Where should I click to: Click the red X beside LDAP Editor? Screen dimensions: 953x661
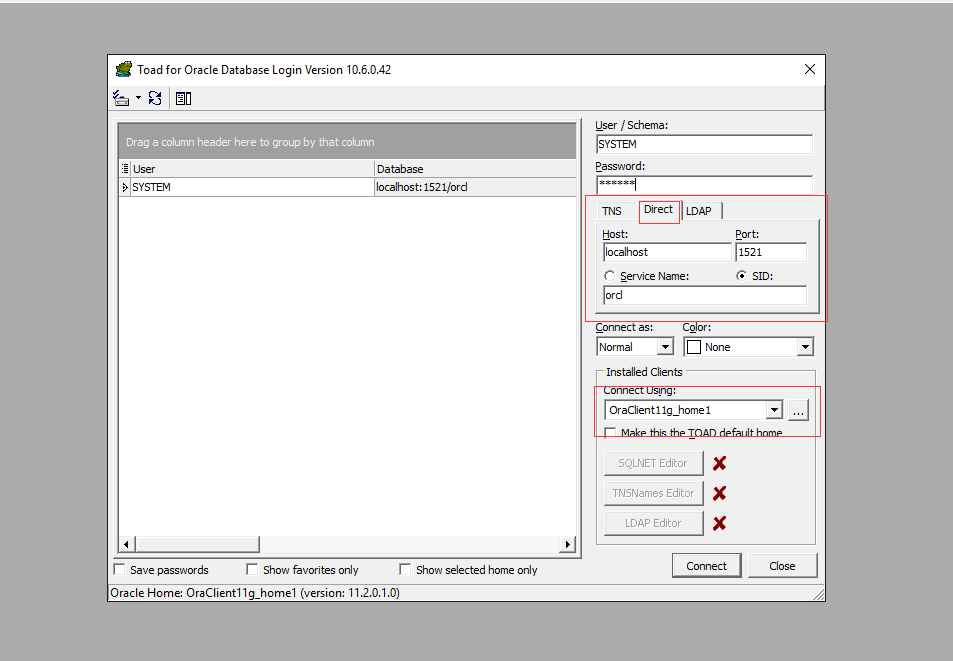point(719,523)
